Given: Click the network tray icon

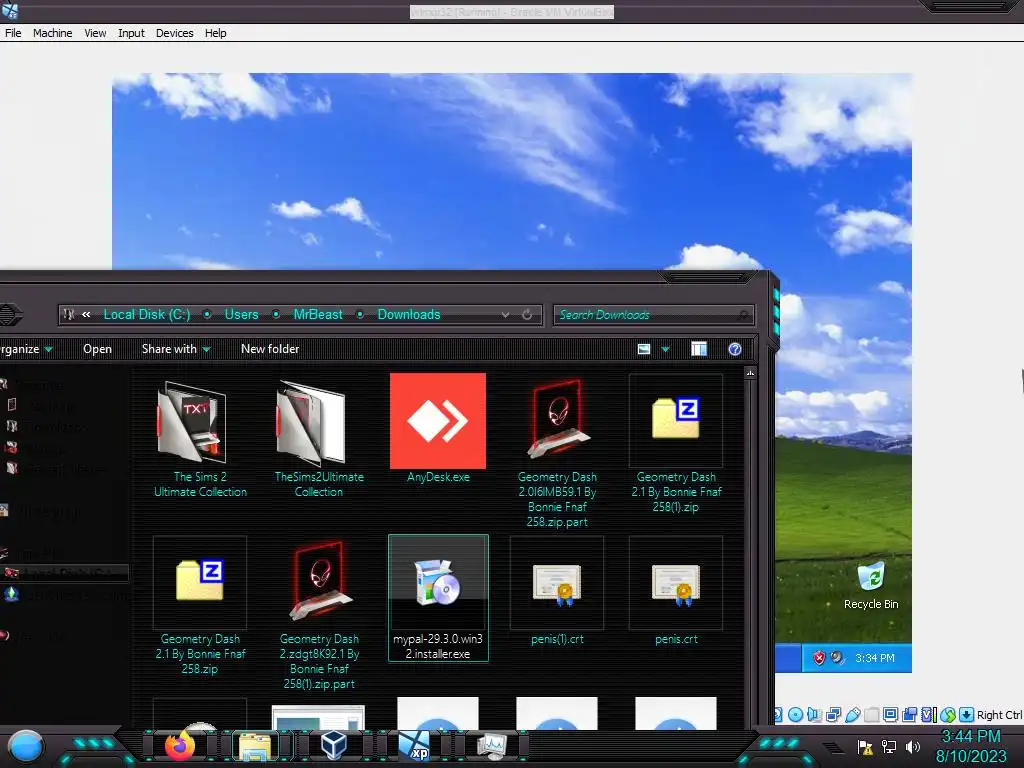Looking at the screenshot, I should pos(889,746).
